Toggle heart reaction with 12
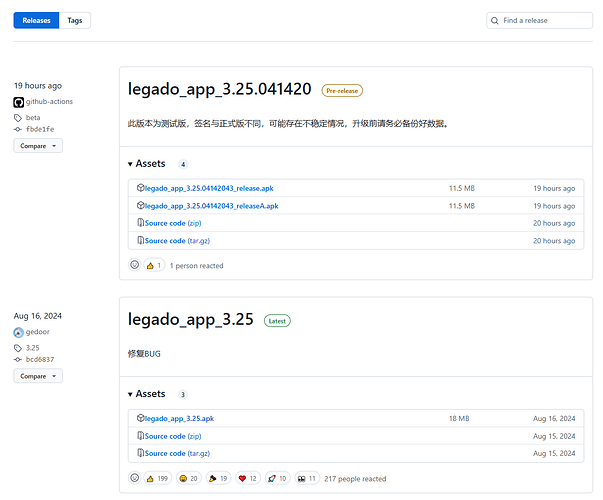 click(x=248, y=478)
